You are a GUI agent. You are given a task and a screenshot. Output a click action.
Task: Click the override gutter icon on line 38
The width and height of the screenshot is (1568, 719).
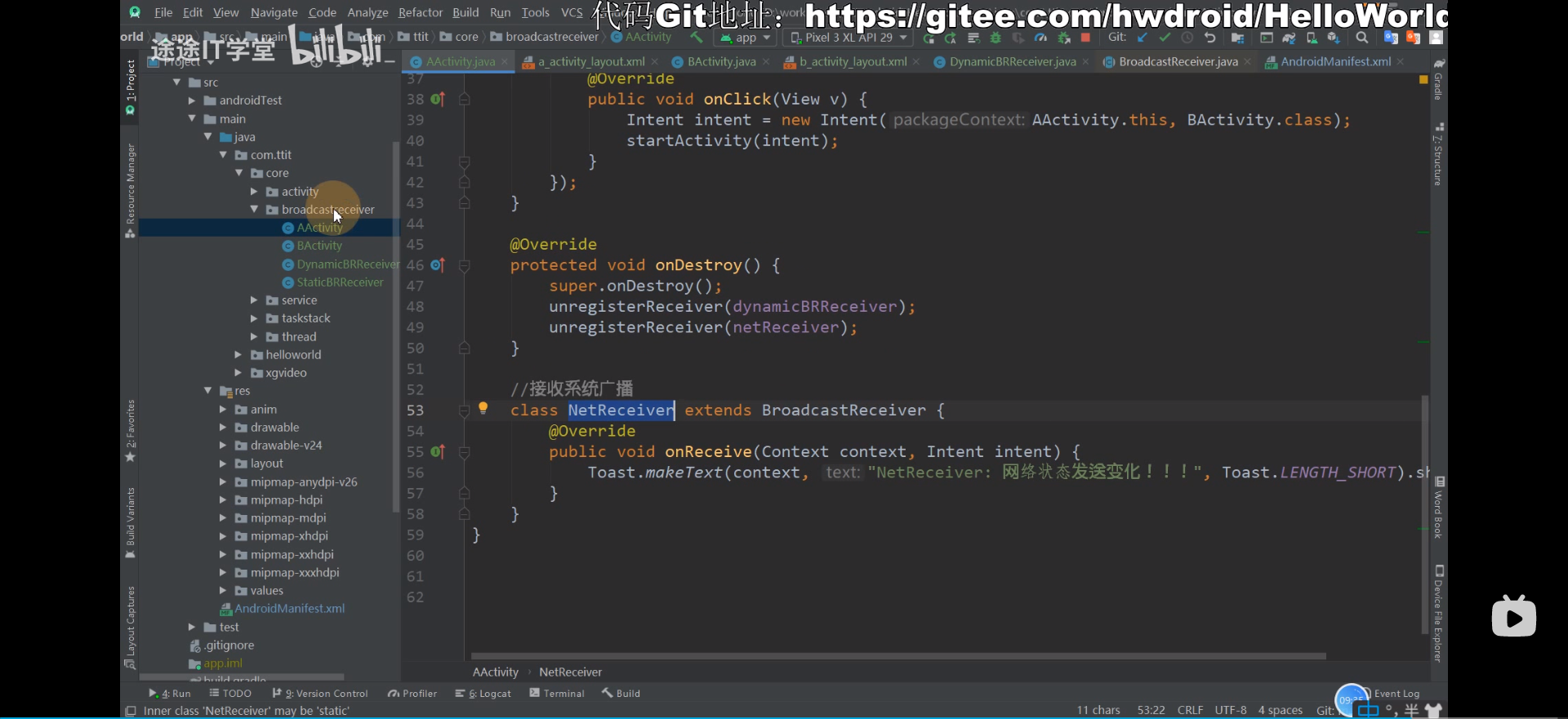coord(437,100)
